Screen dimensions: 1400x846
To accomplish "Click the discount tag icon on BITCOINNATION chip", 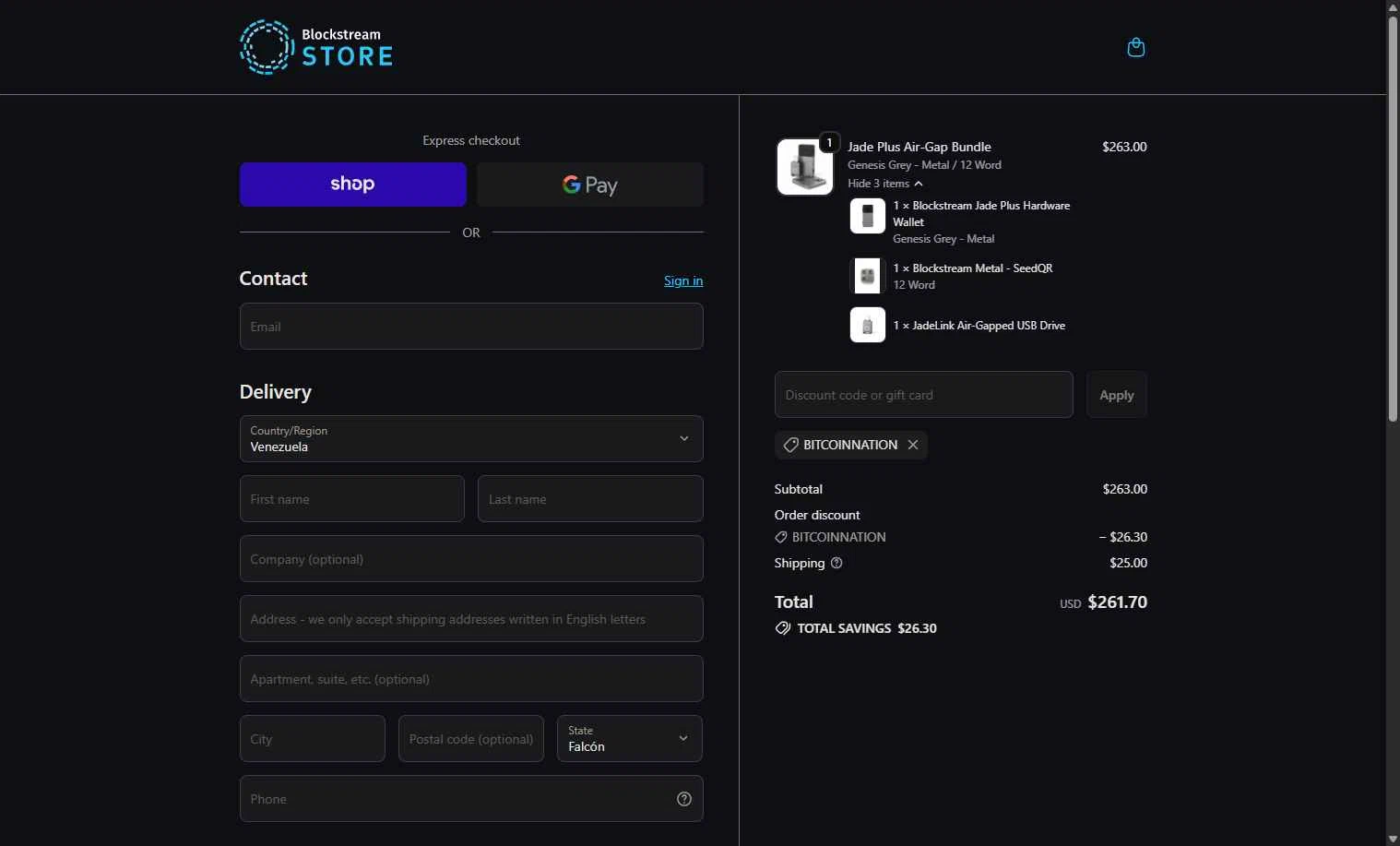I will (x=790, y=445).
